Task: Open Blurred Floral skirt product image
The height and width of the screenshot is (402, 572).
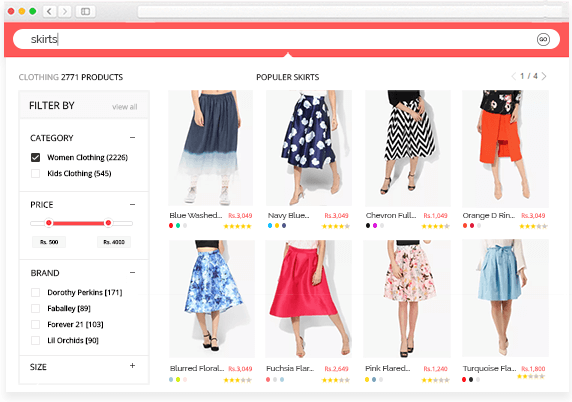Action: 212,298
